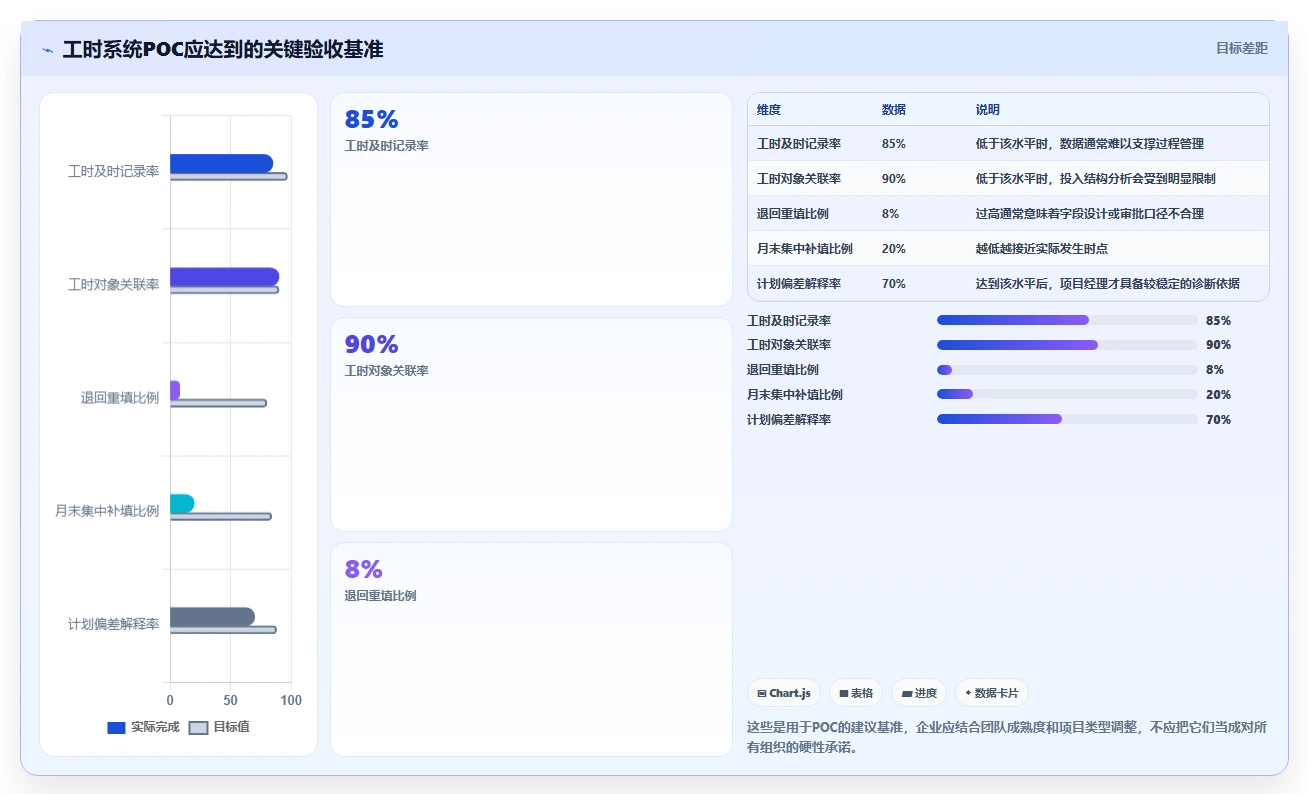The image size is (1309, 794).
Task: Click the 月末集中补填比例 progress bar
Action: [x=1067, y=395]
